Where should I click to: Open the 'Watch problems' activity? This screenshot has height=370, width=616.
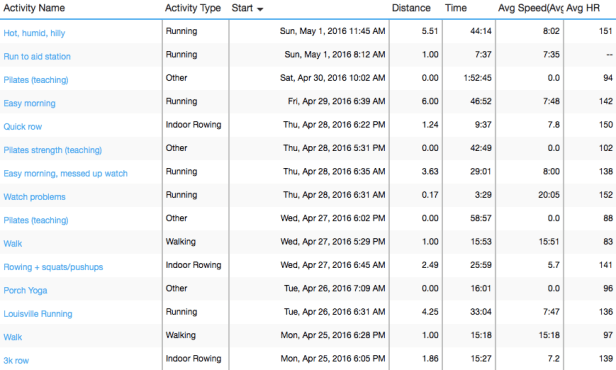click(35, 197)
